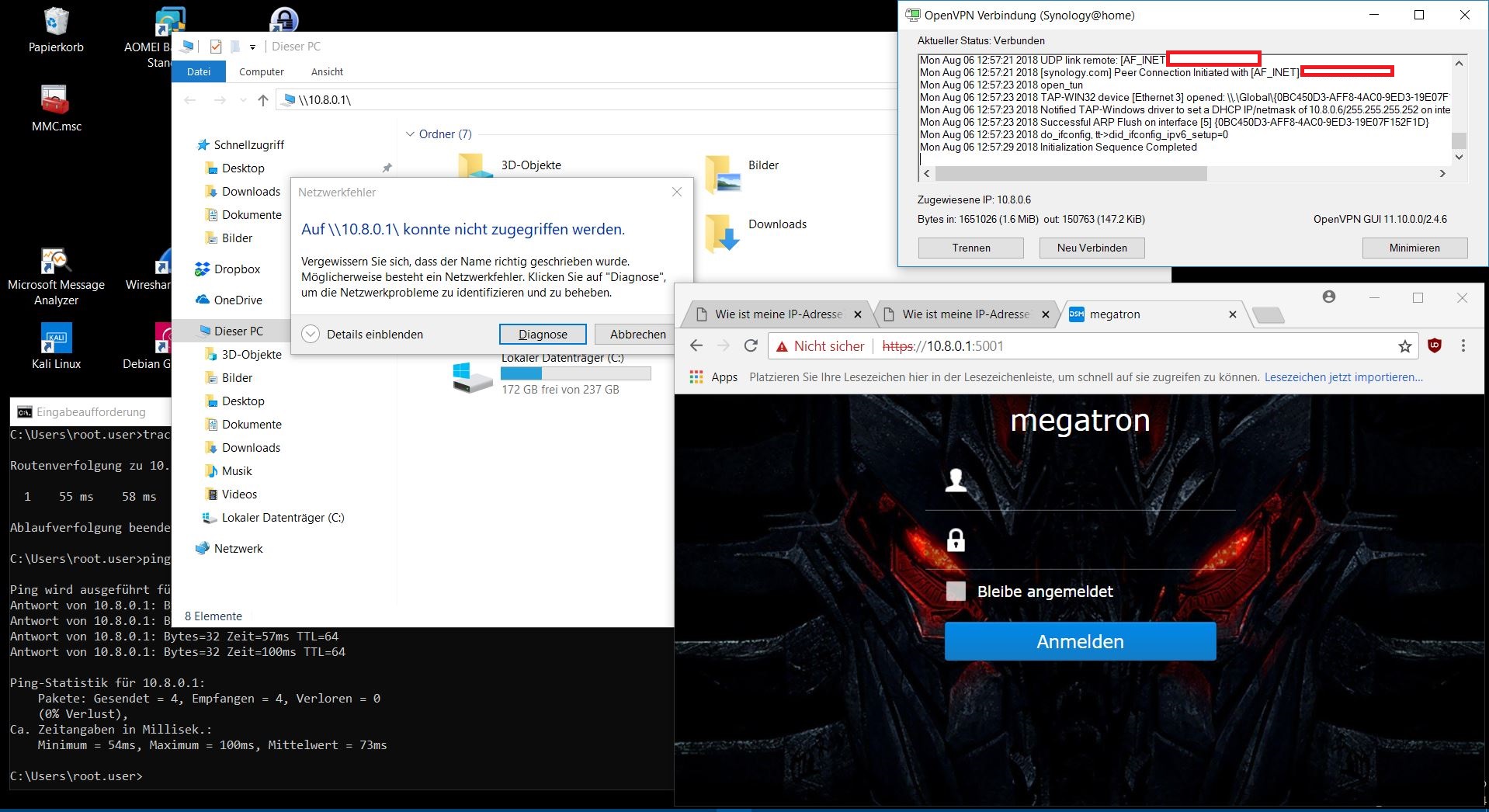Click Neu Verbinden in the OpenVPN window
The width and height of the screenshot is (1489, 812).
point(1092,248)
